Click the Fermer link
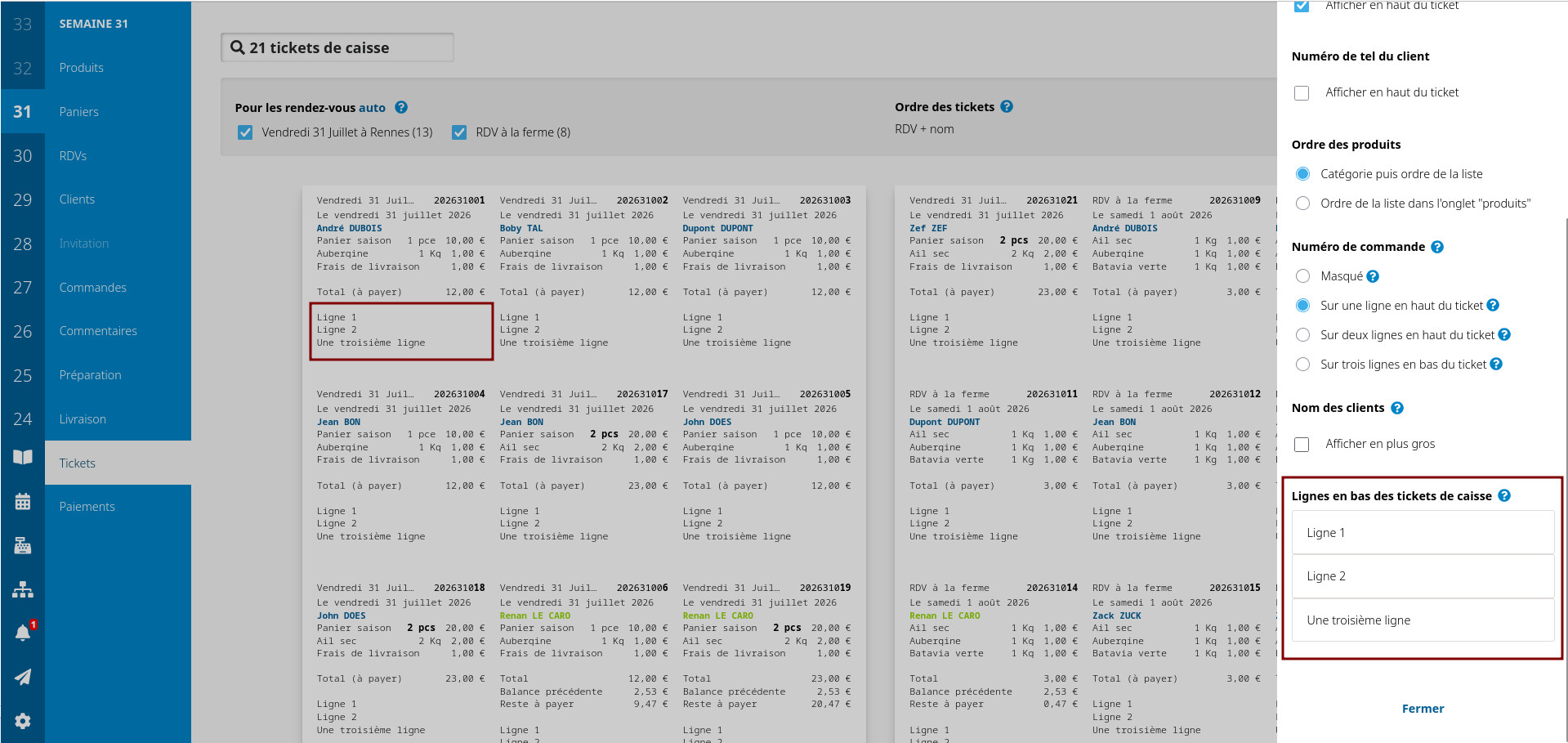Viewport: 1568px width, 743px height. 1423,709
